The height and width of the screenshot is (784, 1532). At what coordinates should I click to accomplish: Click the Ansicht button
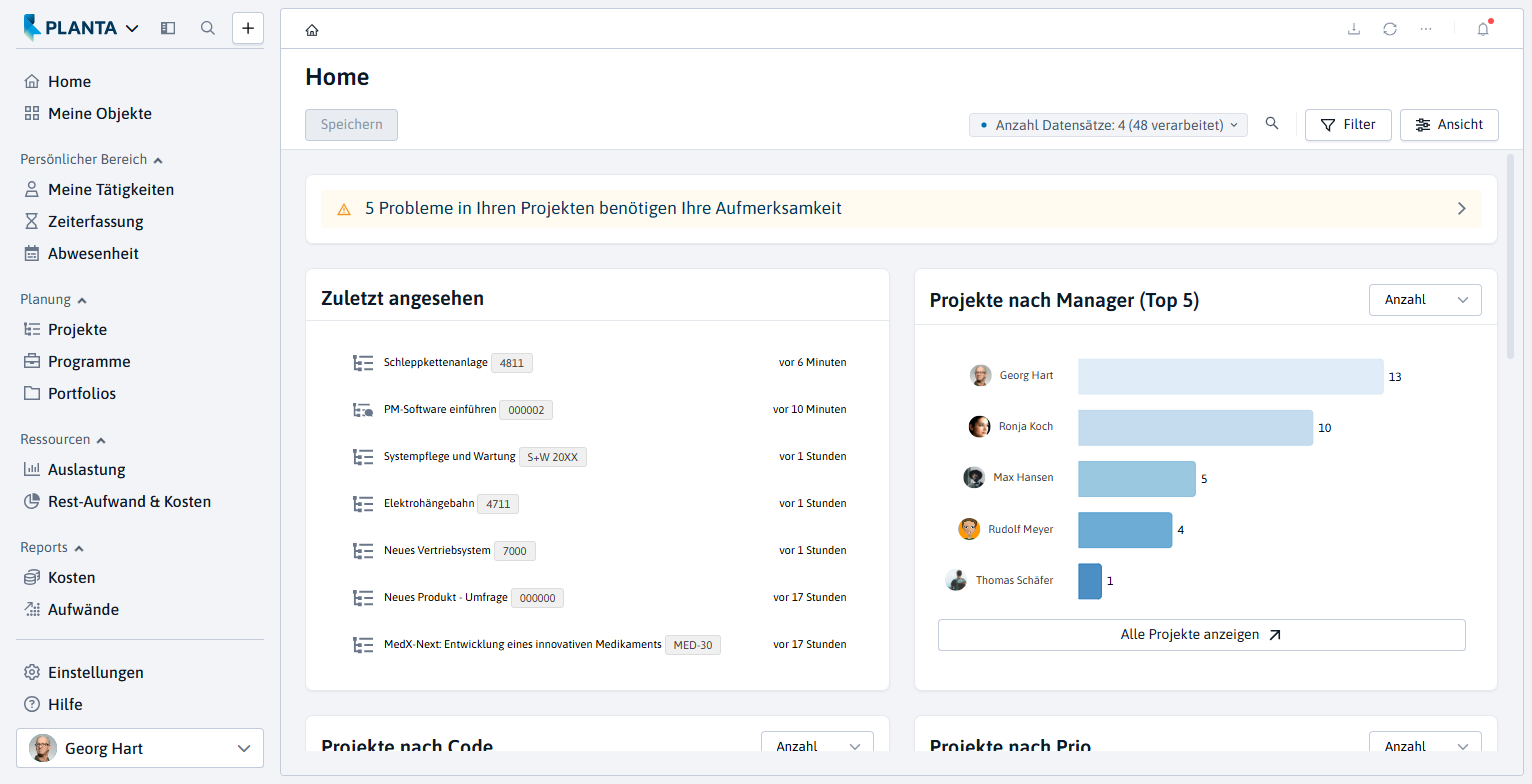(1449, 125)
